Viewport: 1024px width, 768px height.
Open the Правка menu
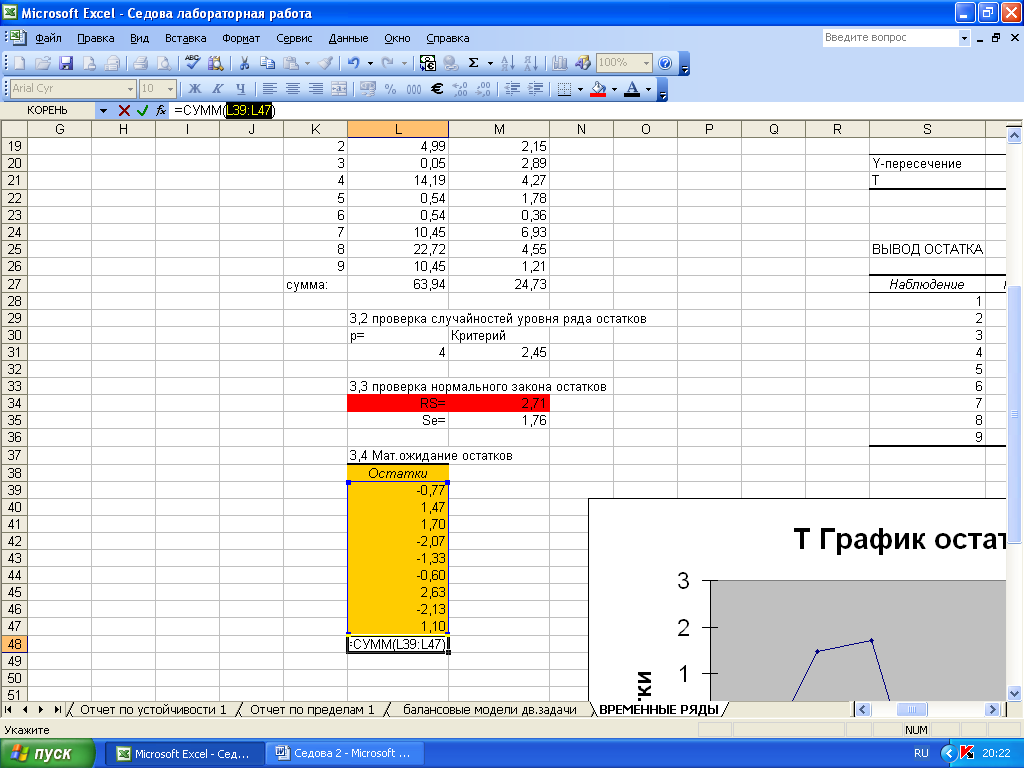95,39
